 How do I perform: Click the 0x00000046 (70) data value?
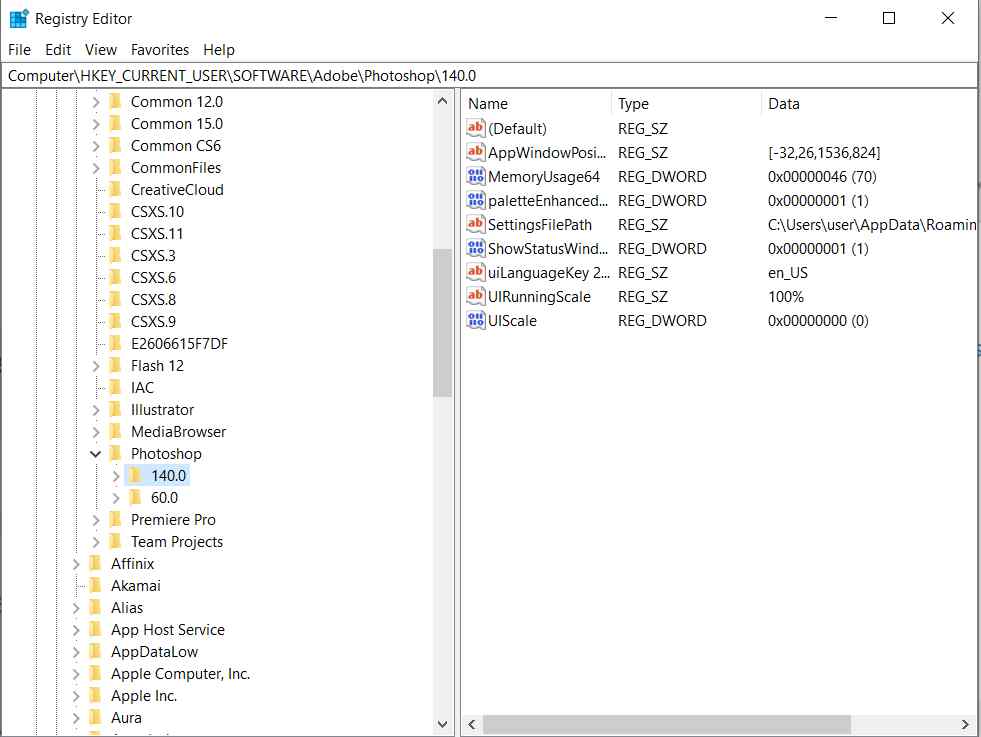point(822,176)
